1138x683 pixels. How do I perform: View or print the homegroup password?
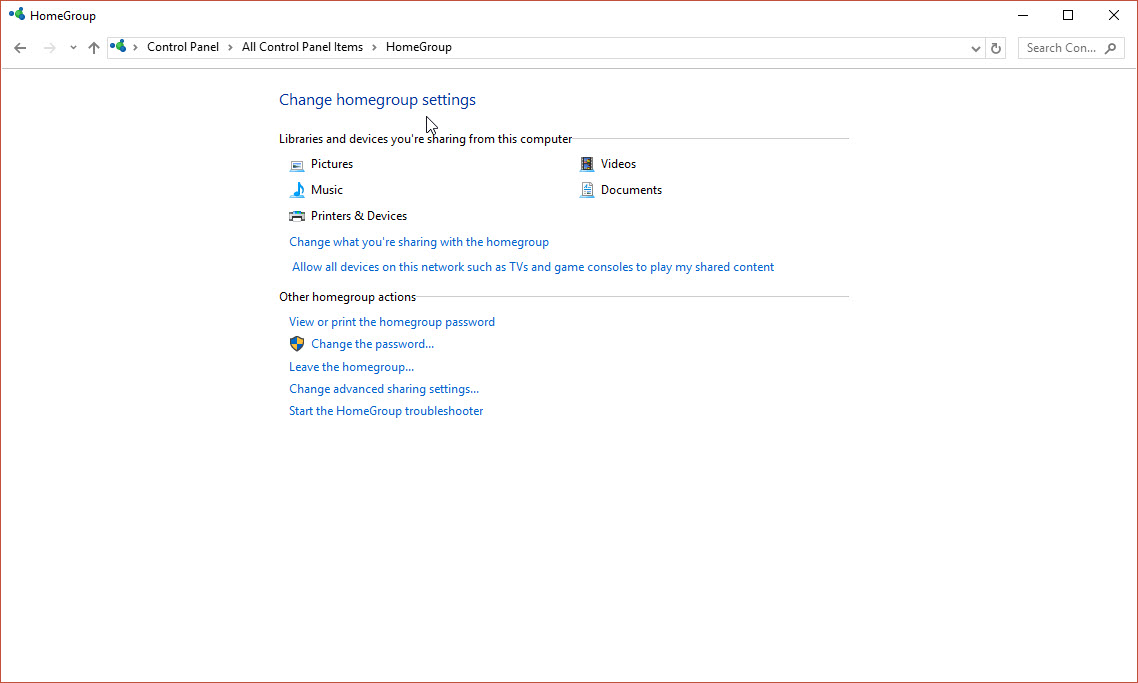392,322
